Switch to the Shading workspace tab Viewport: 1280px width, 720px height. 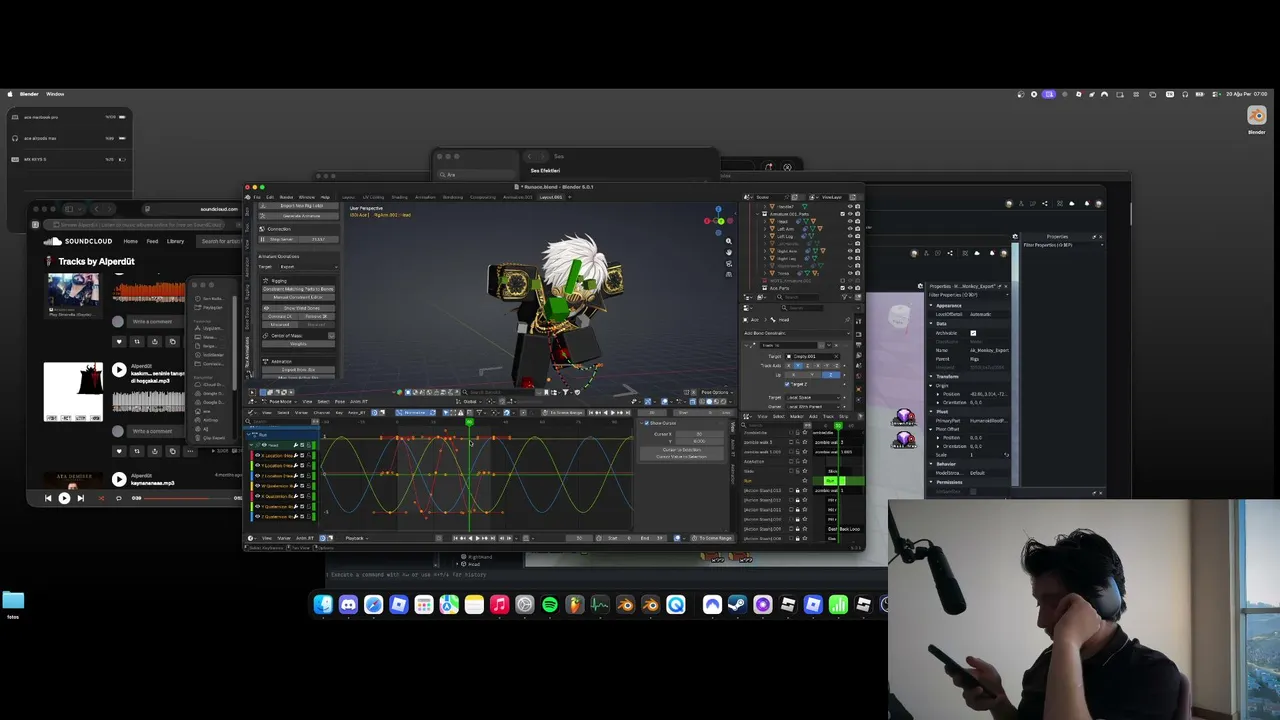coord(399,197)
